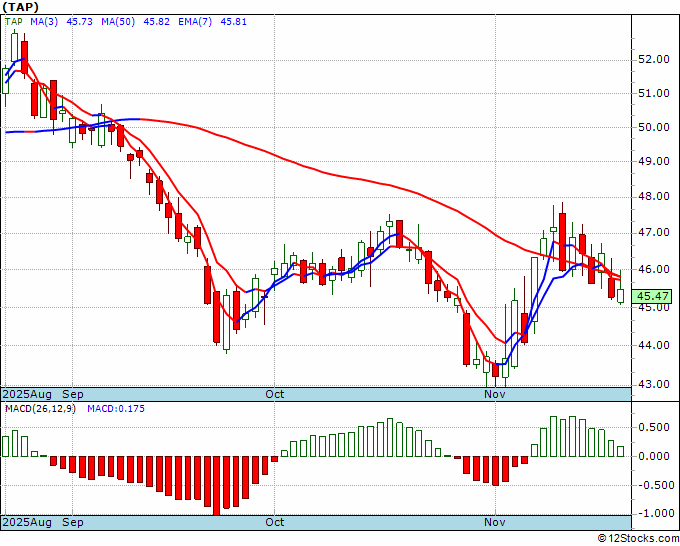
Task: Click the final green MACD histogram bar
Action: click(x=621, y=451)
